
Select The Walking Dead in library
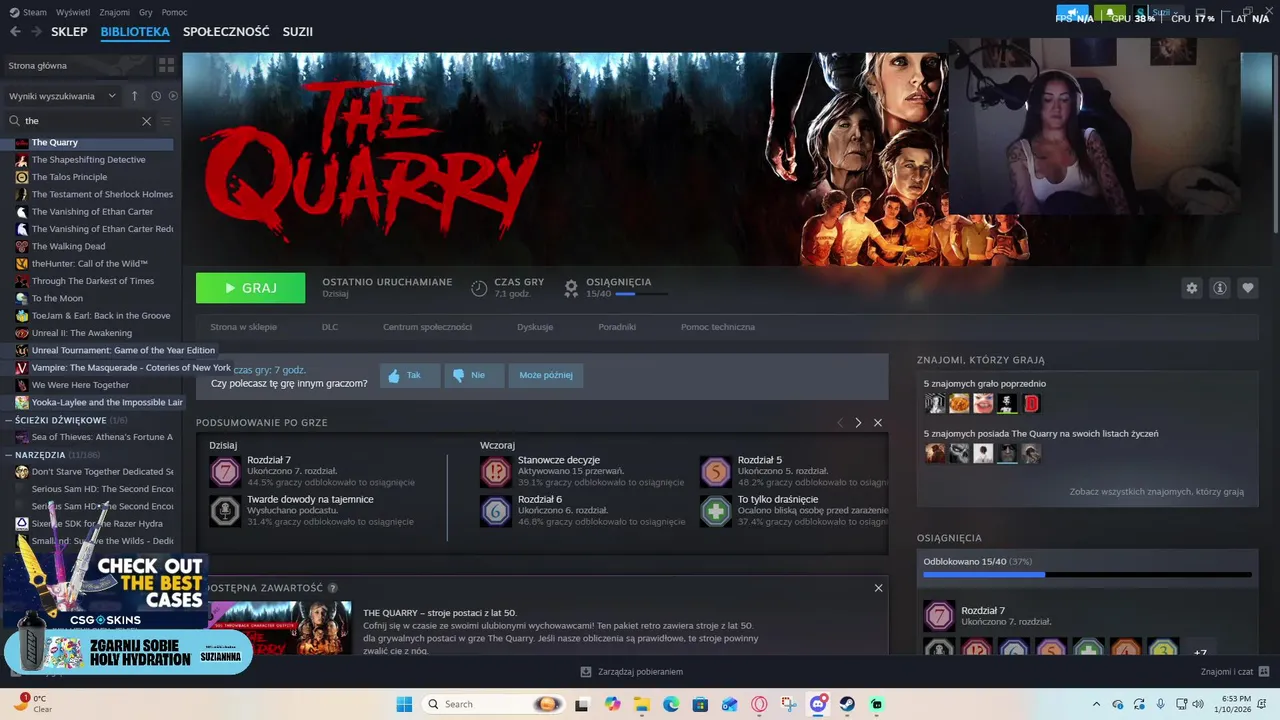coord(68,246)
